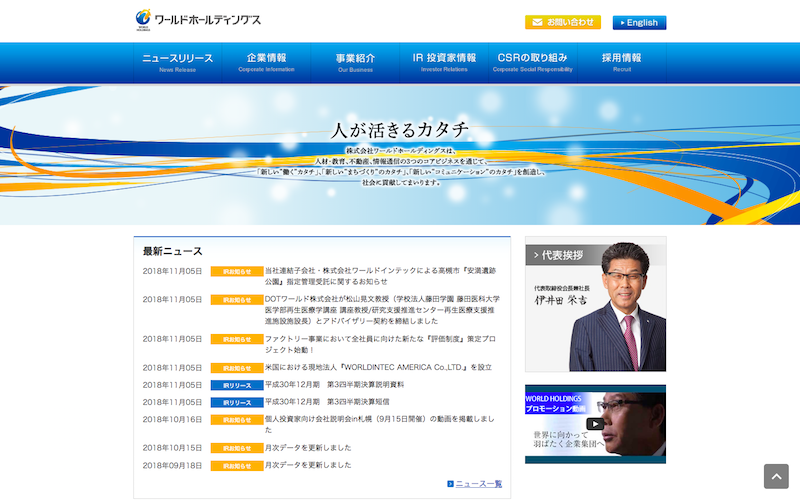Open the お問い合わせ contact button

(563, 22)
